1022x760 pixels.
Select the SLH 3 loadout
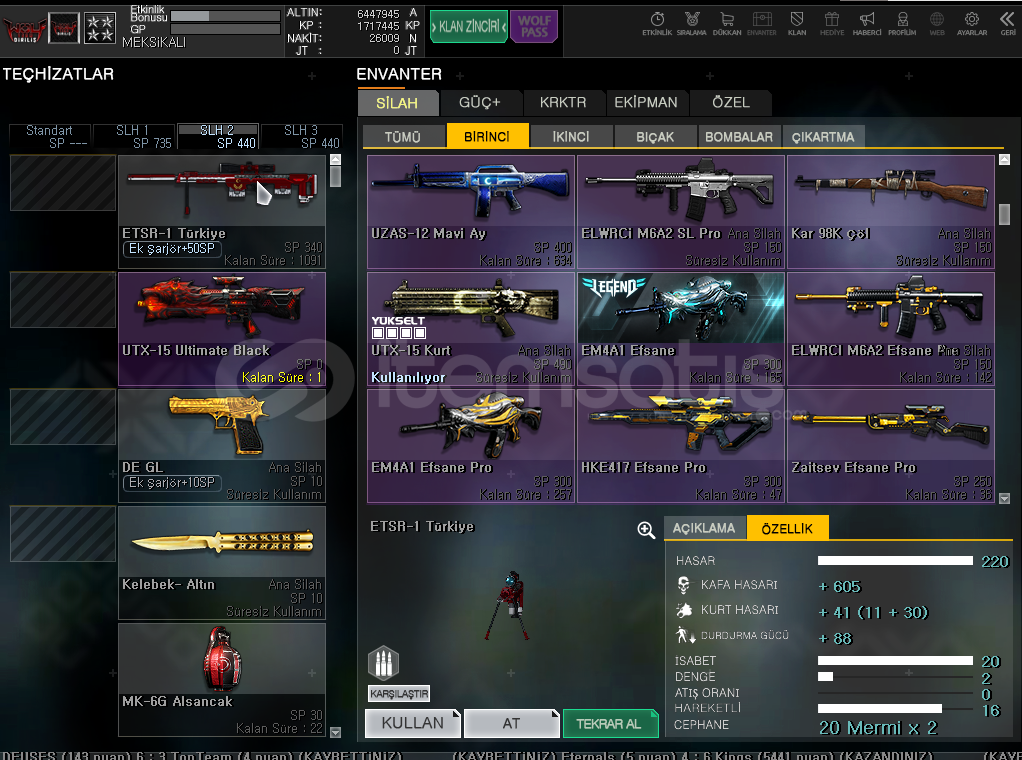[302, 137]
